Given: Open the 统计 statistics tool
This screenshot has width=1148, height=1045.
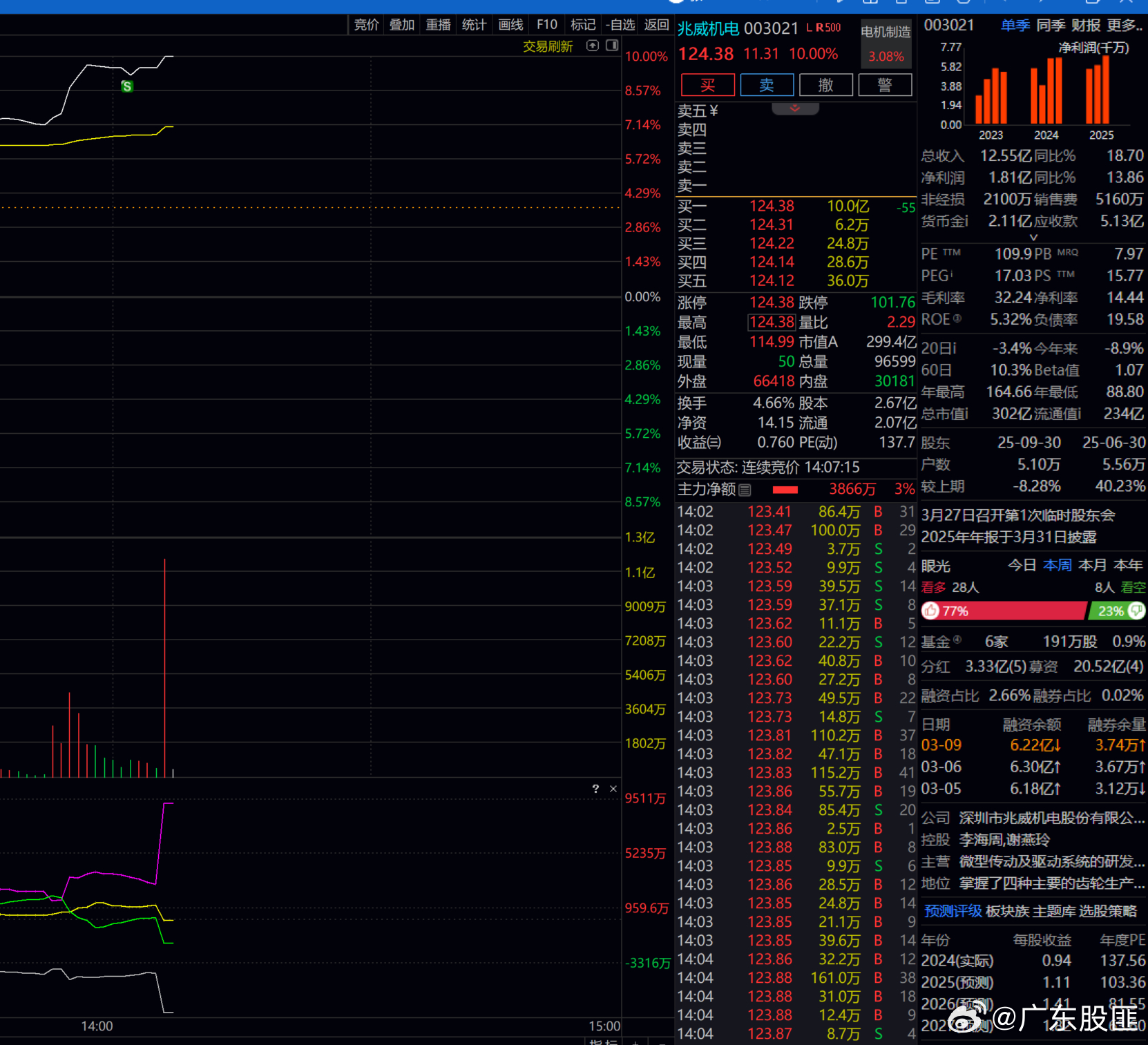Looking at the screenshot, I should pyautogui.click(x=474, y=25).
